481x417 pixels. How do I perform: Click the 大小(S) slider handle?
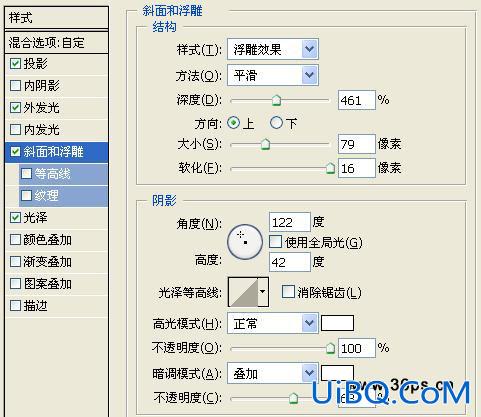point(265,144)
